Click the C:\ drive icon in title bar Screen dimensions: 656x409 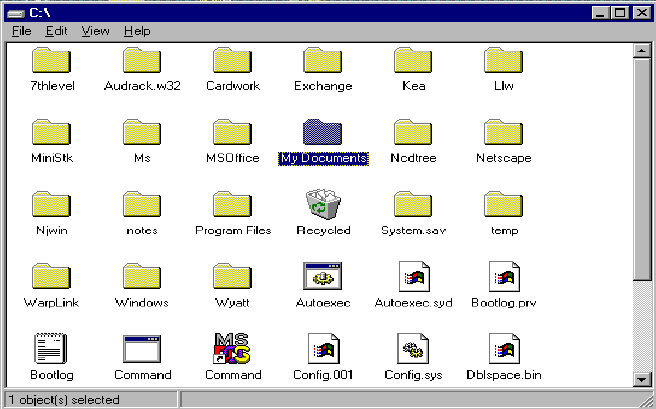(x=16, y=13)
